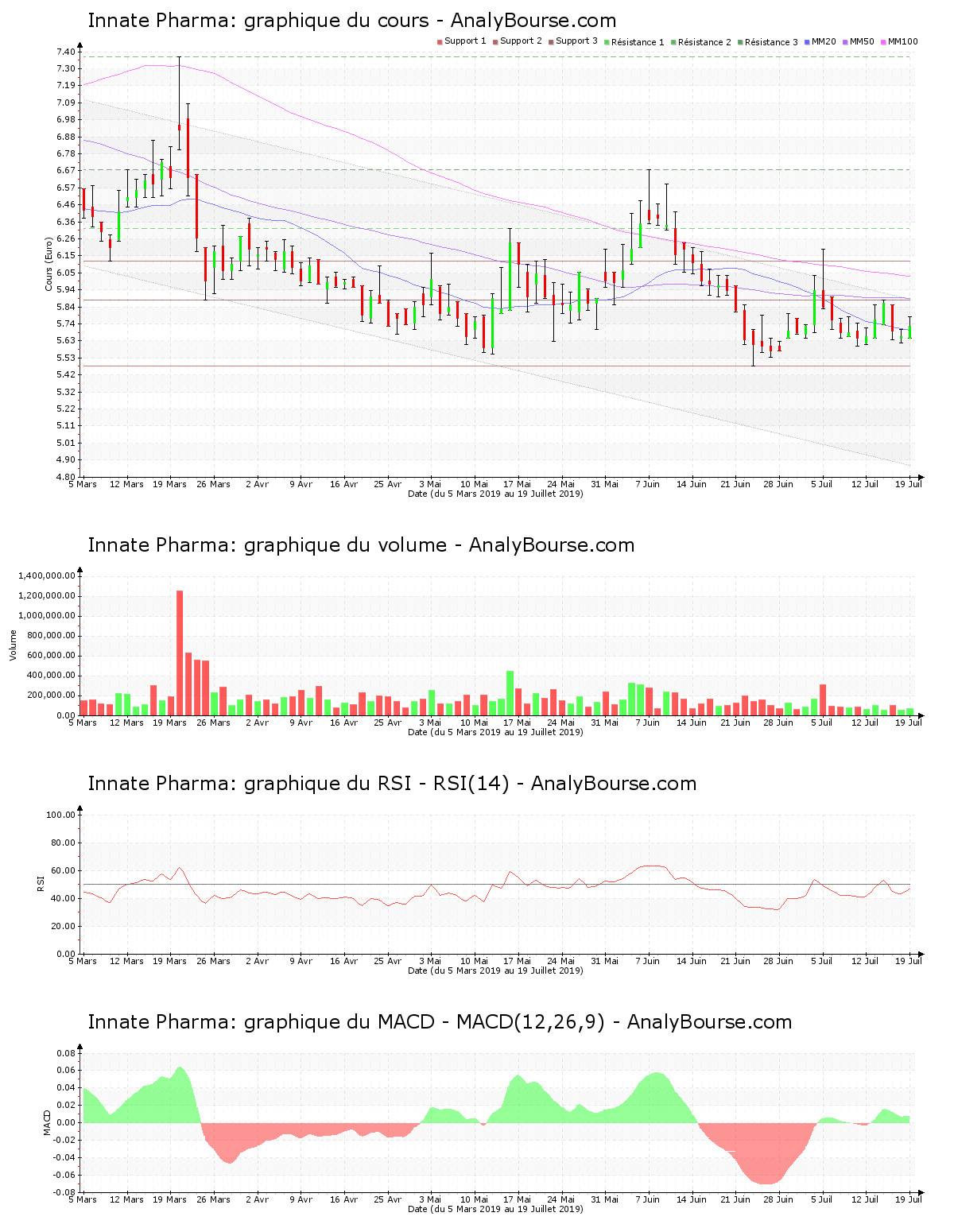Image resolution: width=954 pixels, height=1232 pixels.
Task: Click the 'Cours (Euro)' y-axis label
Action: pyautogui.click(x=49, y=265)
